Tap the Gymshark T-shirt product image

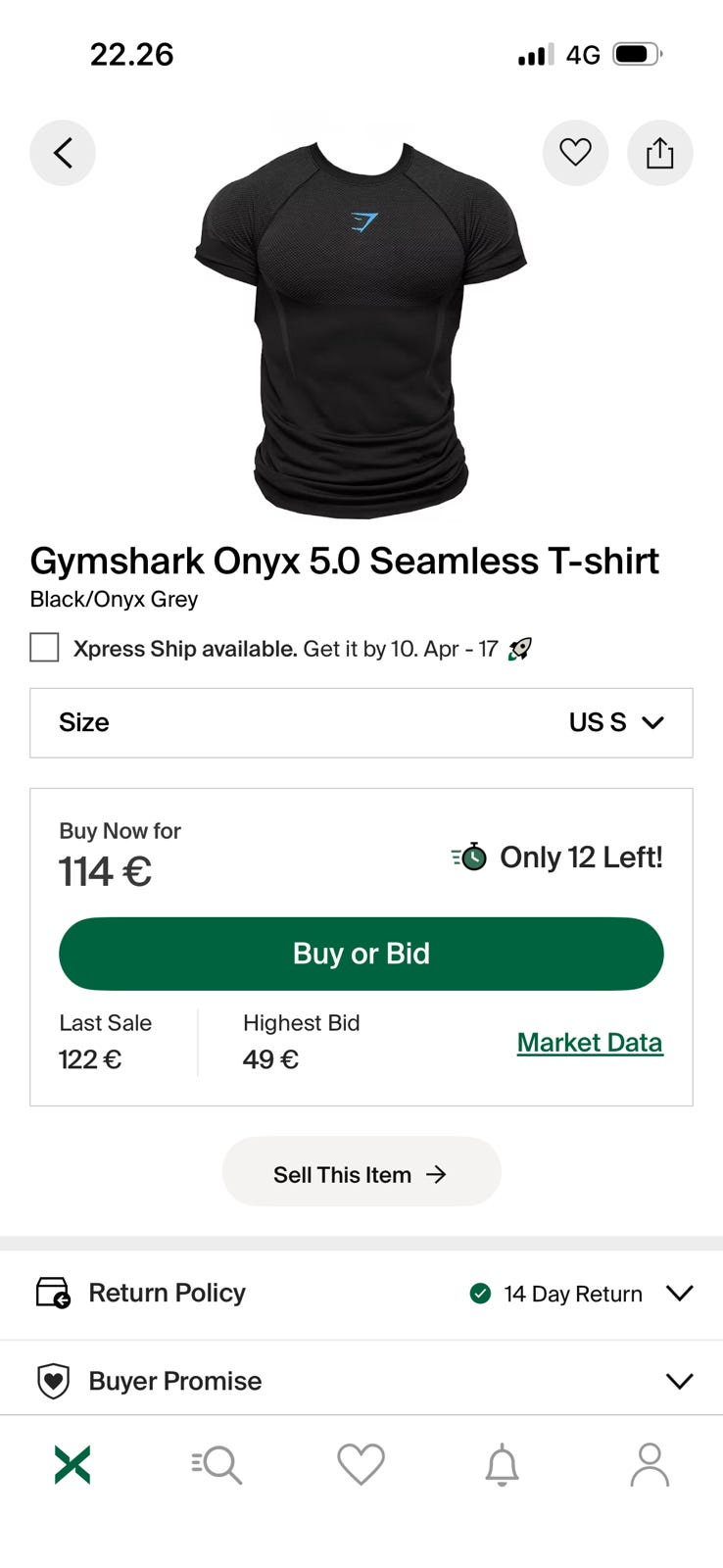coord(361,328)
